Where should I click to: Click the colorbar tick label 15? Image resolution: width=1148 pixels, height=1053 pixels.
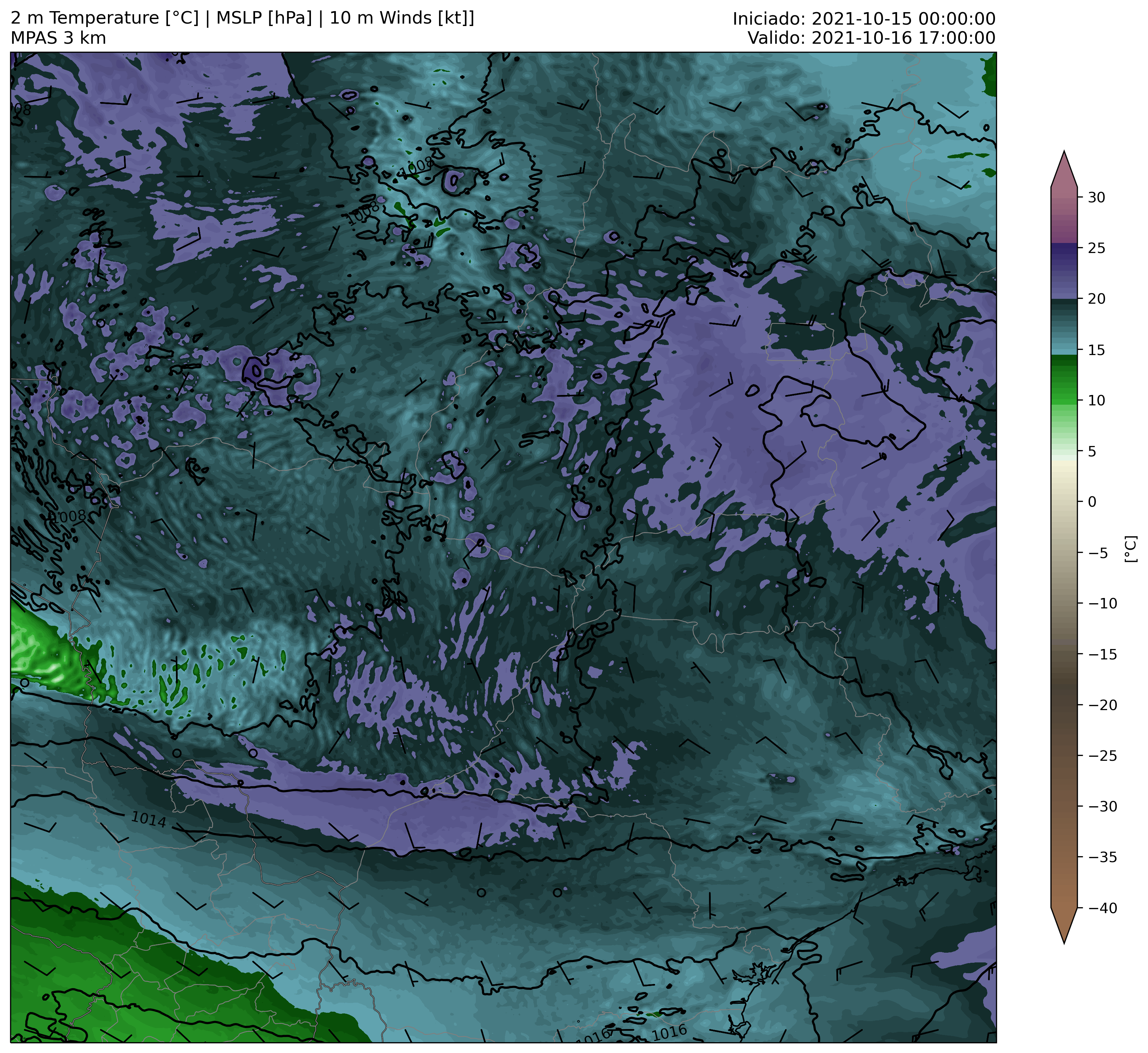1097,350
